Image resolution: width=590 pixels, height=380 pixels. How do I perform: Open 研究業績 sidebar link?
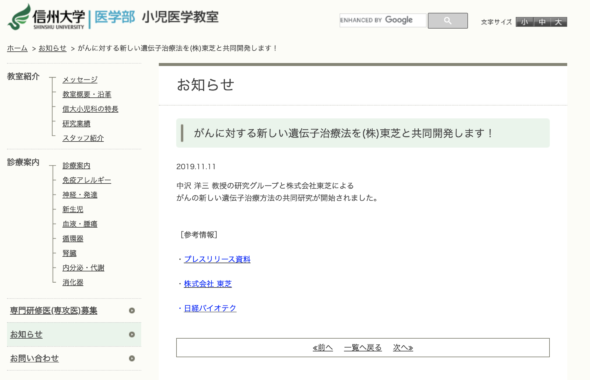[x=76, y=123]
